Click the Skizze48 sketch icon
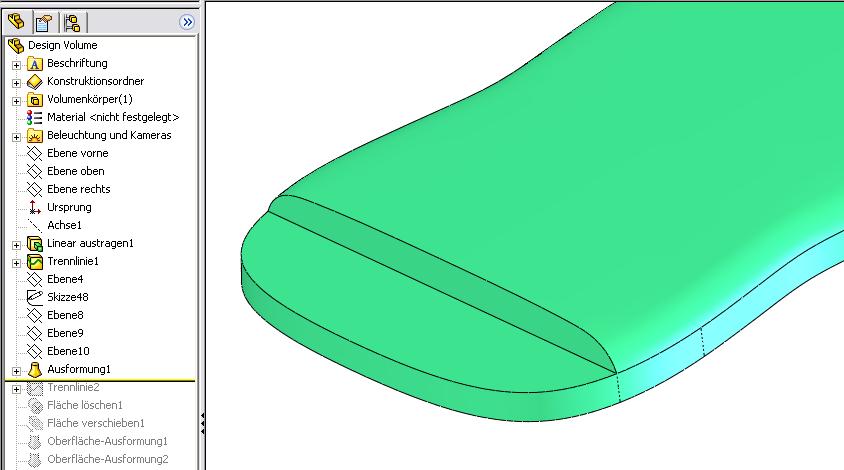Screen dimensions: 844x470 click(x=34, y=297)
